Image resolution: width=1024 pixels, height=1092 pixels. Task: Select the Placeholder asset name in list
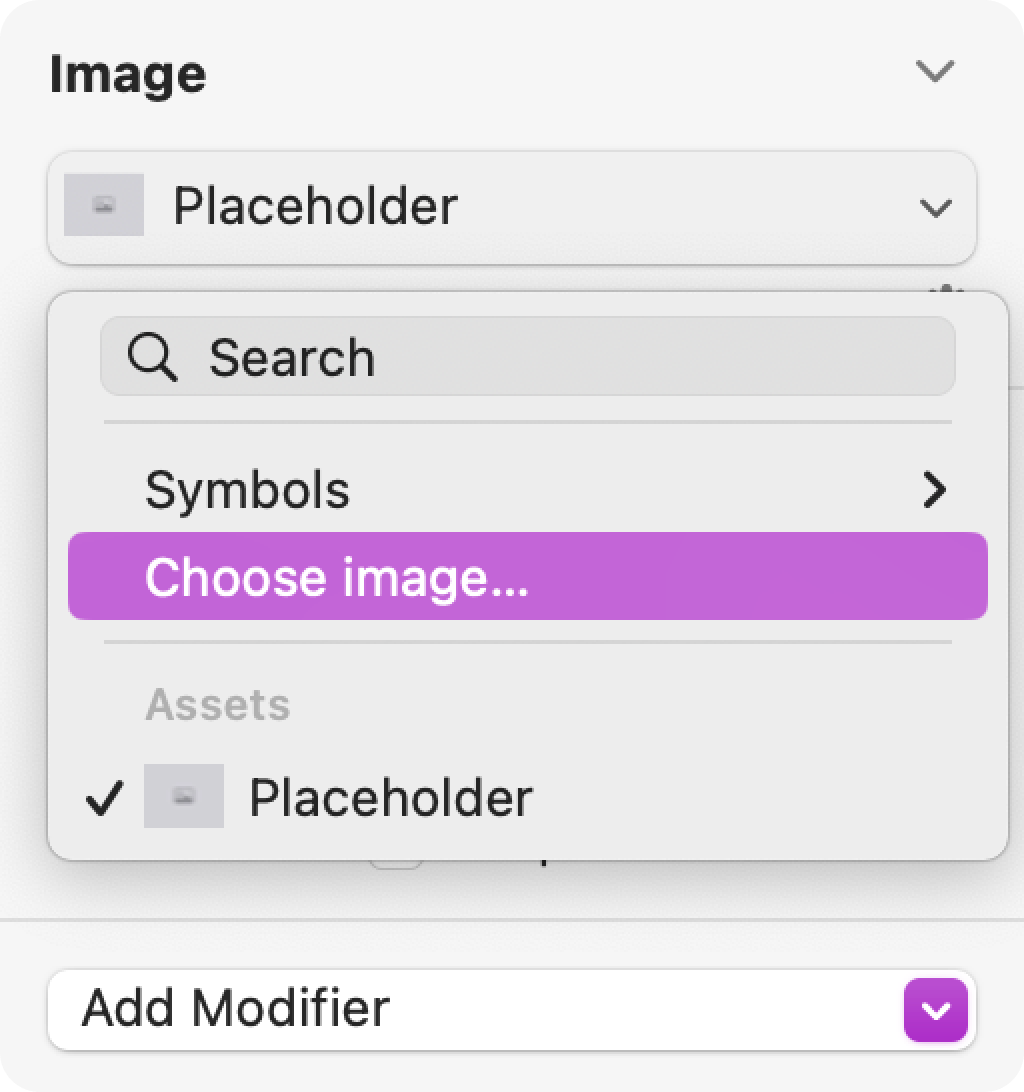391,797
